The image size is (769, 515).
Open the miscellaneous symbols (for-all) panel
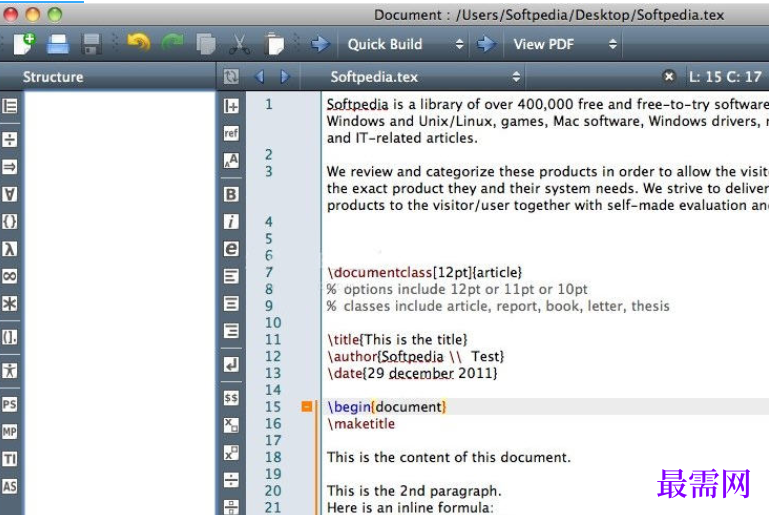(10, 195)
